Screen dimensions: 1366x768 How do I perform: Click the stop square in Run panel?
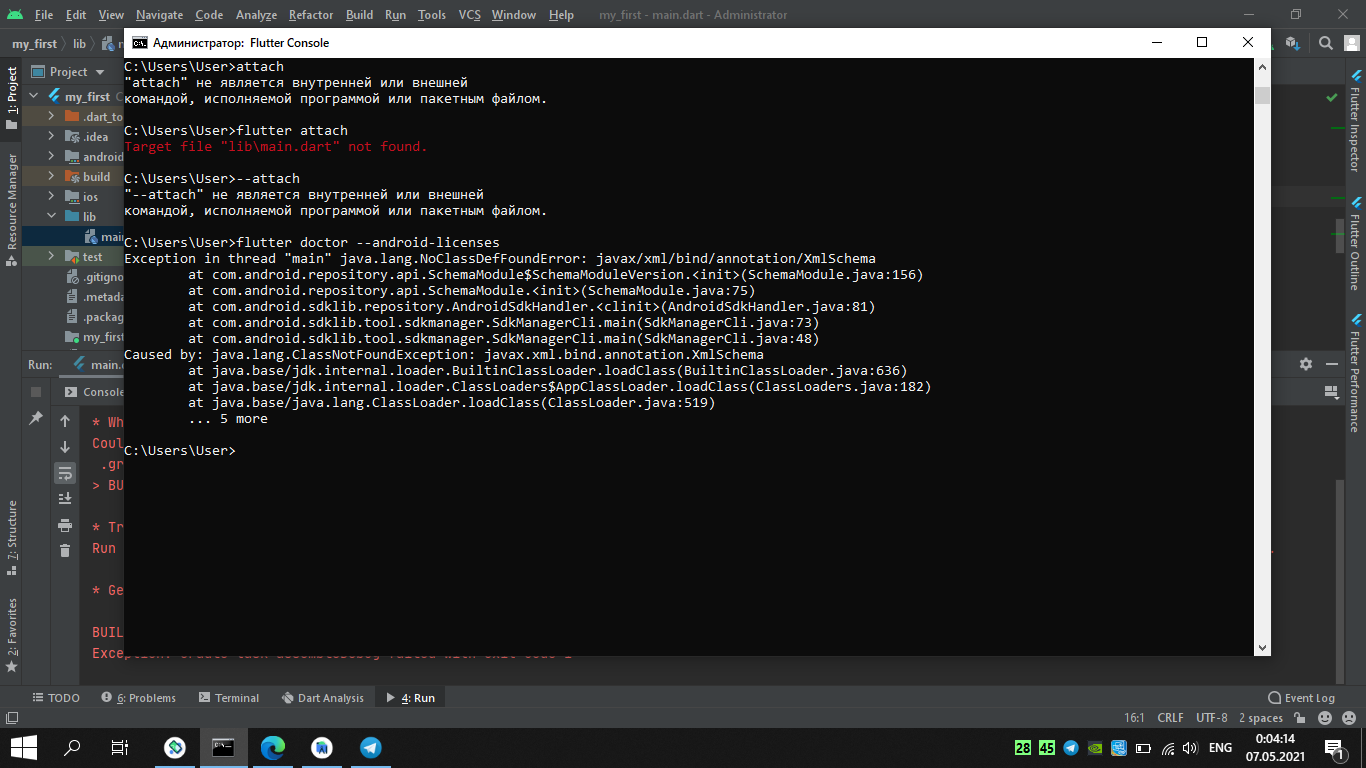pyautogui.click(x=36, y=392)
